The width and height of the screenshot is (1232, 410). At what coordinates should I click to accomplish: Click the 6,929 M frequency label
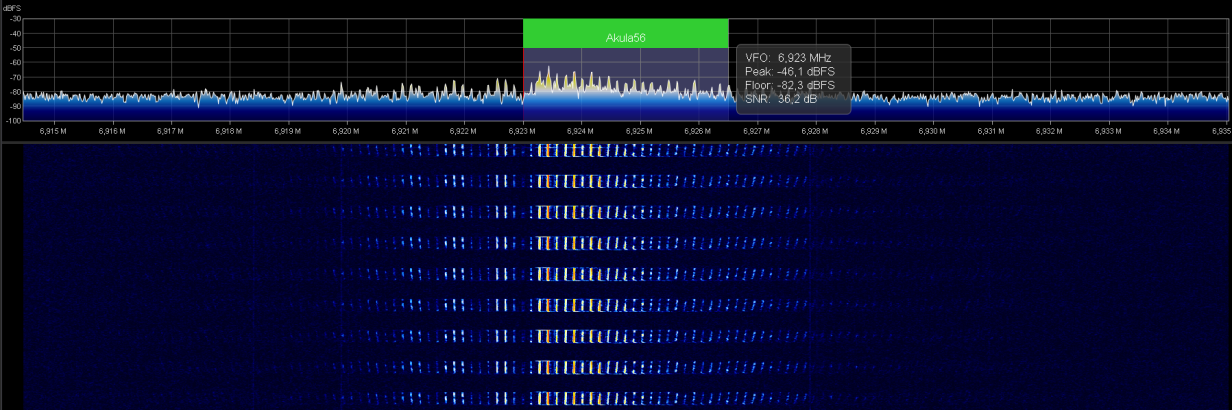[874, 131]
